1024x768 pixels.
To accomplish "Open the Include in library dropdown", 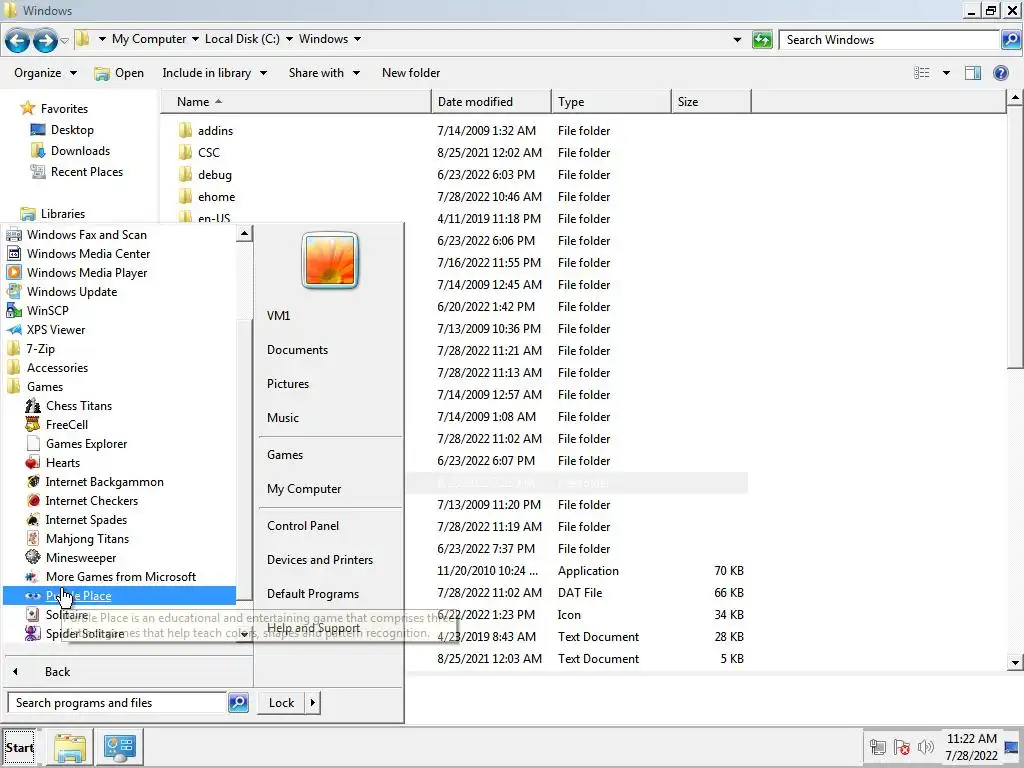I will click(214, 72).
